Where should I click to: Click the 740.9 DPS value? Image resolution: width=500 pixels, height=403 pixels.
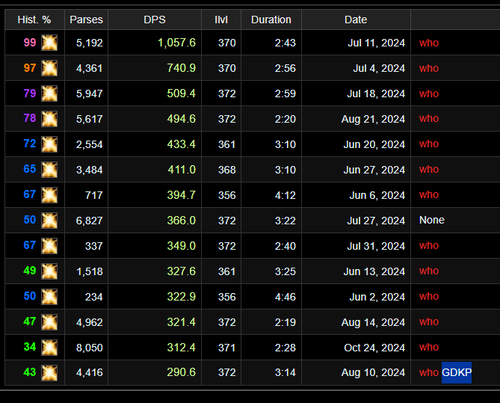(181, 68)
